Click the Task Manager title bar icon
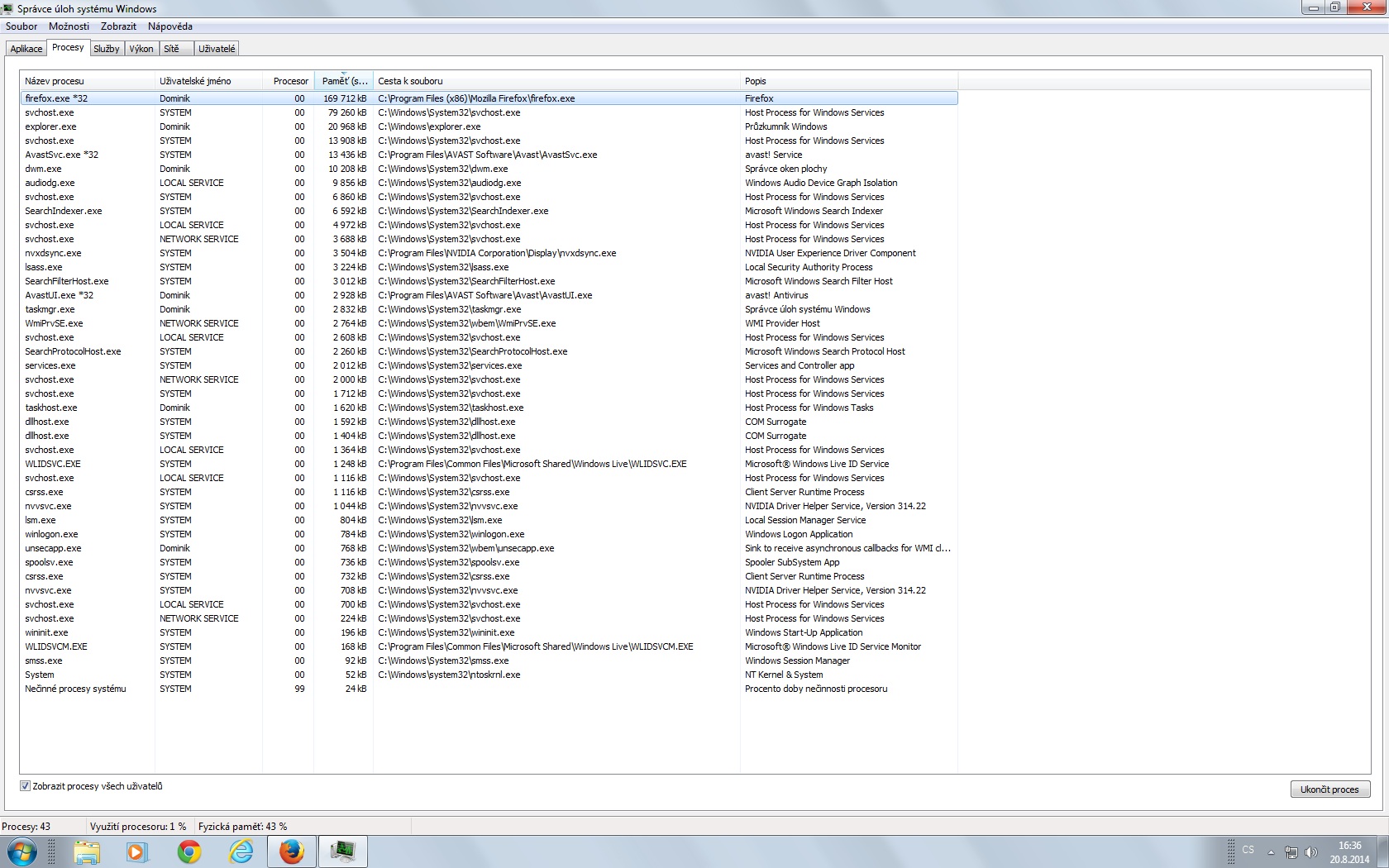 coord(7,9)
